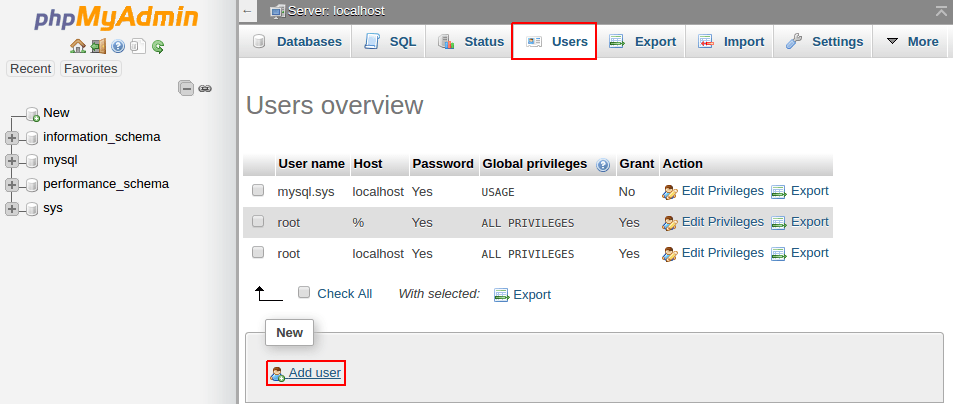Screen dimensions: 953x404
Task: Click the page-top collapse arrows icon
Action: (940, 11)
